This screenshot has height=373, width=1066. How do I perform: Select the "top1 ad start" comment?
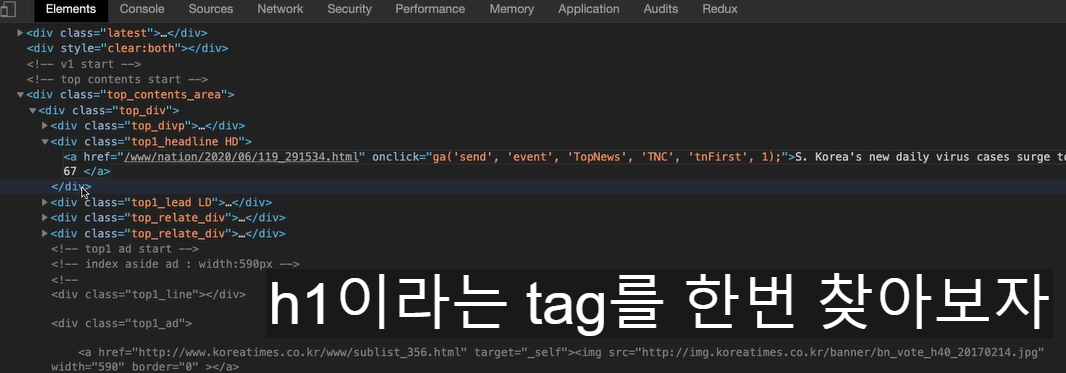tap(125, 249)
